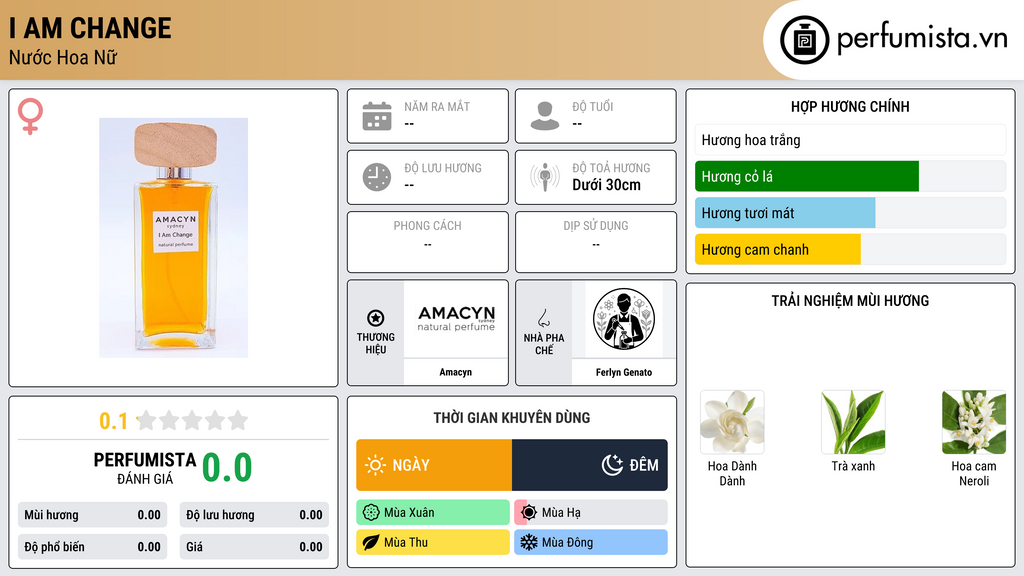1024x576 pixels.
Task: Open the I Am Change bottle photo
Action: click(173, 238)
